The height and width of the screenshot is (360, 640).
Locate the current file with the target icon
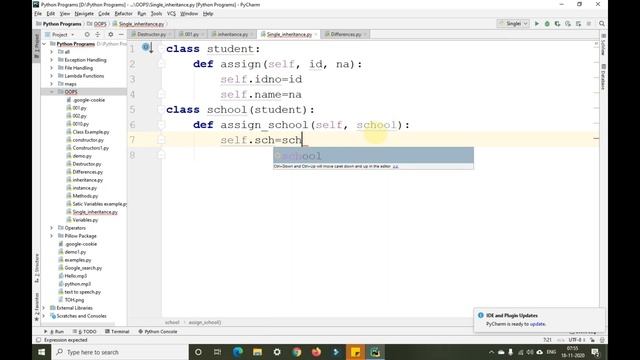tap(87, 35)
